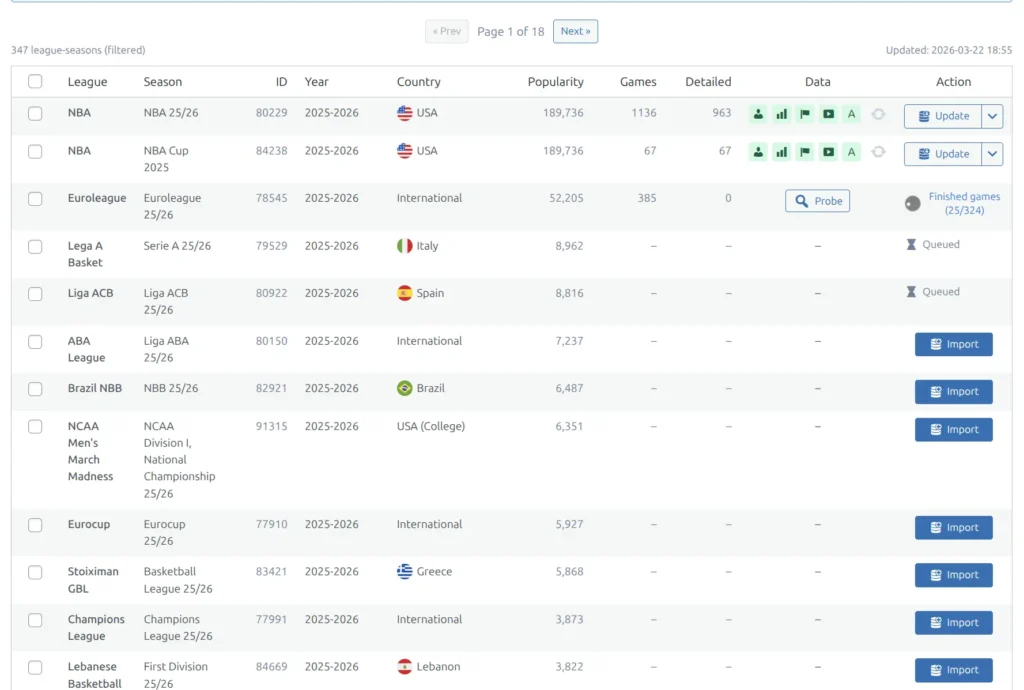Click the grey sync icon in the NBA 25/26 row
Image resolution: width=1024 pixels, height=690 pixels.
pyautogui.click(x=878, y=114)
